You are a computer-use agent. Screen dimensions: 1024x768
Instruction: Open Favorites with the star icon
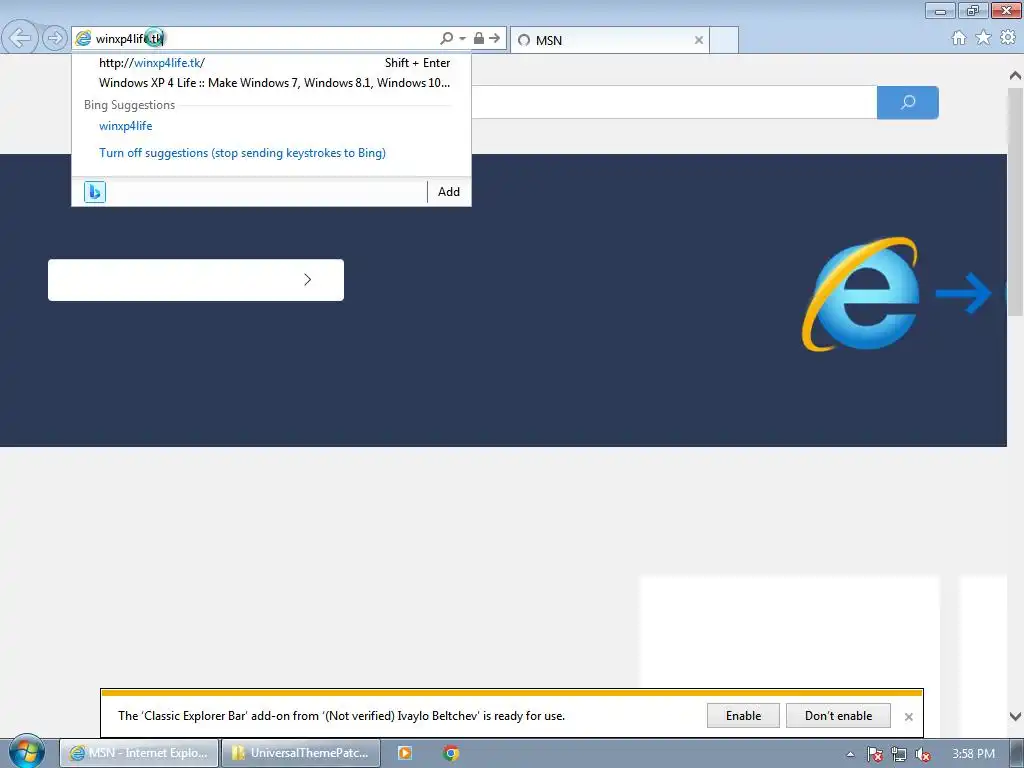[x=983, y=38]
